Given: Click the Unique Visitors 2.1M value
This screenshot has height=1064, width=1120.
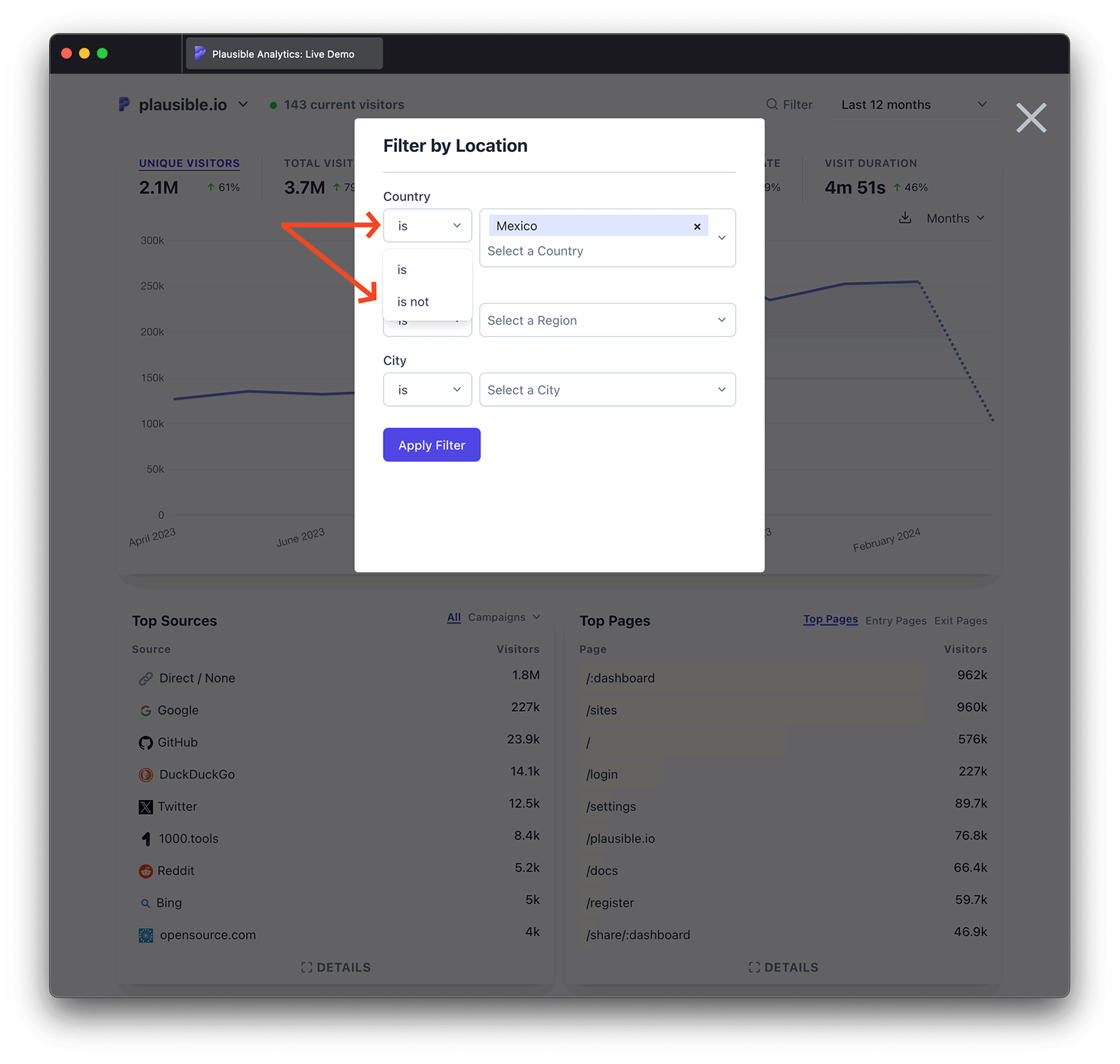Looking at the screenshot, I should [x=159, y=188].
